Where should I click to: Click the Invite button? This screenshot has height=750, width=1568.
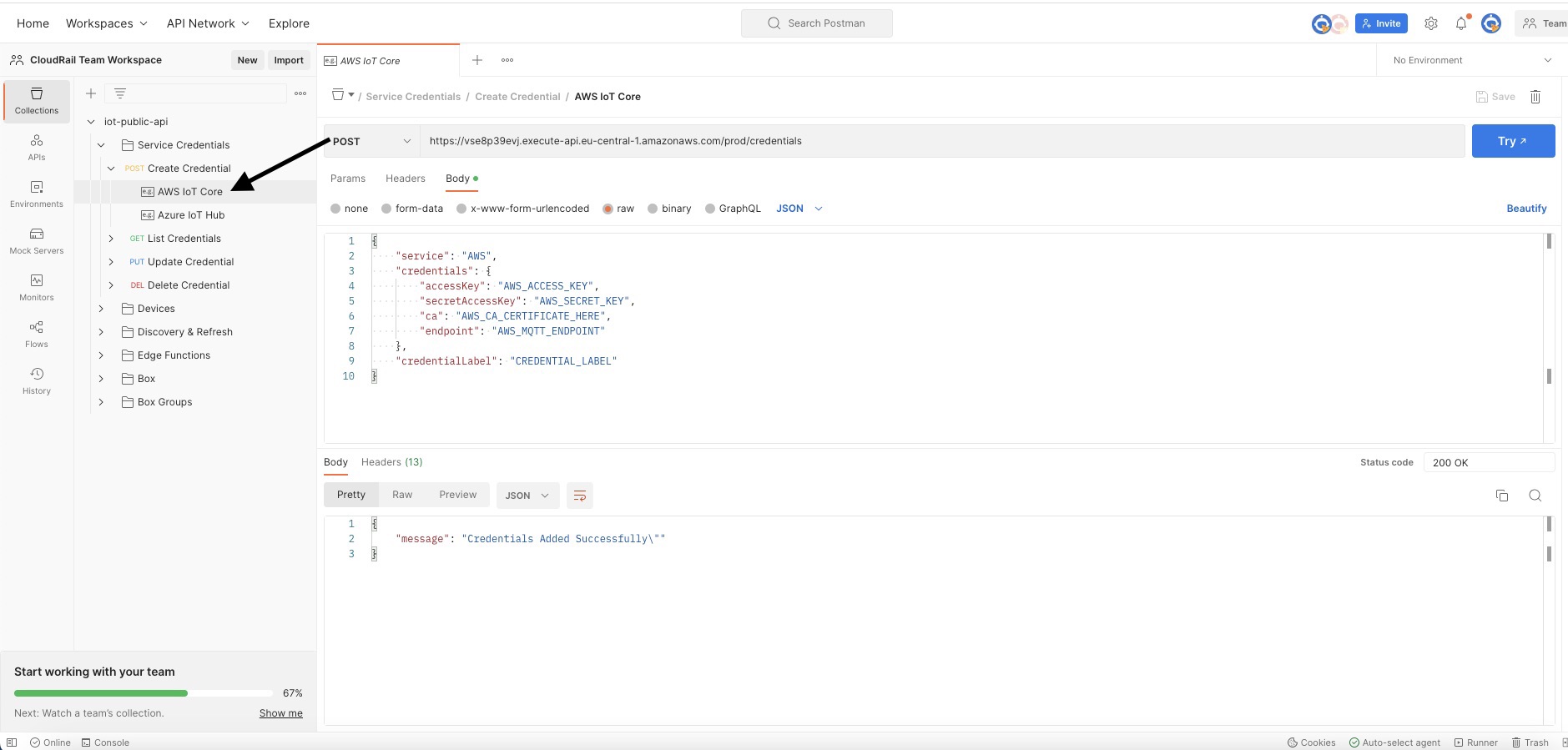click(x=1381, y=23)
